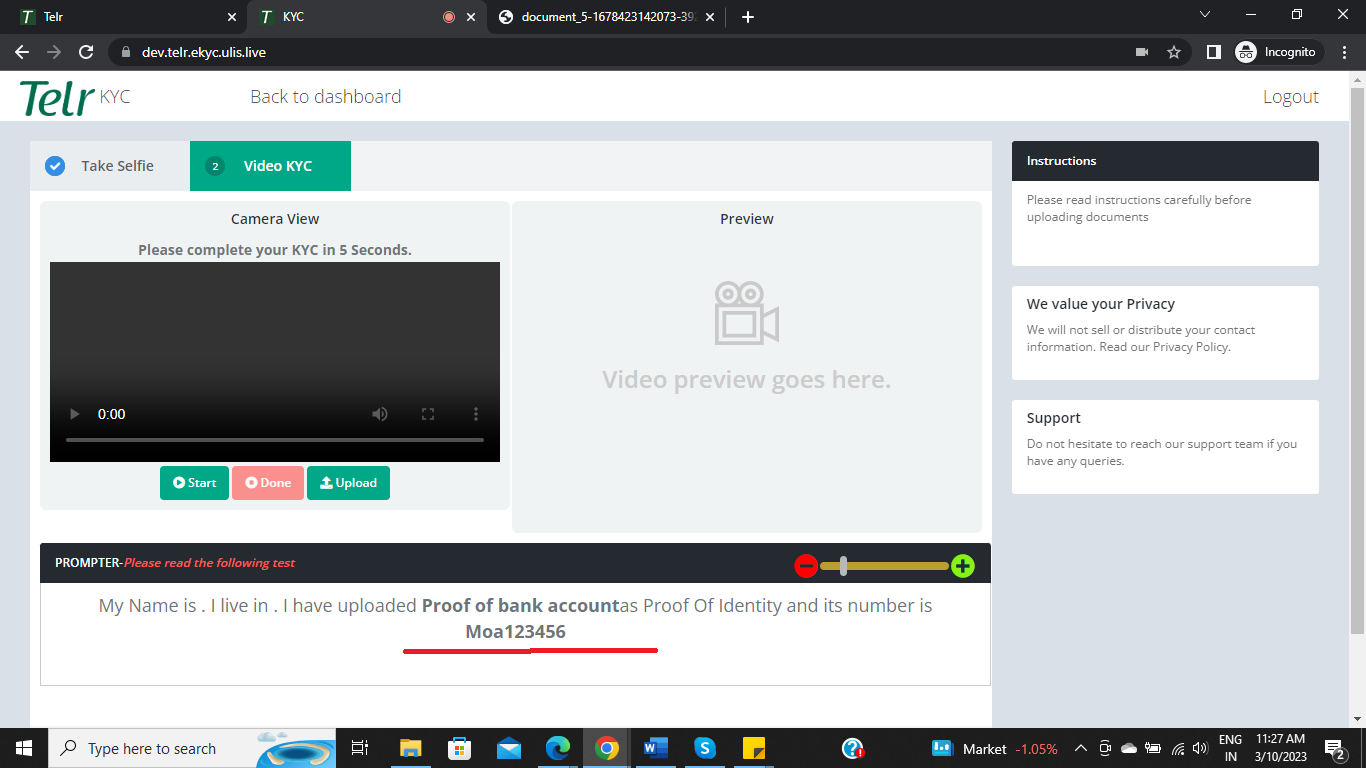Toggle fullscreen on camera video player
Screen dimensions: 1366x768
pyautogui.click(x=428, y=414)
